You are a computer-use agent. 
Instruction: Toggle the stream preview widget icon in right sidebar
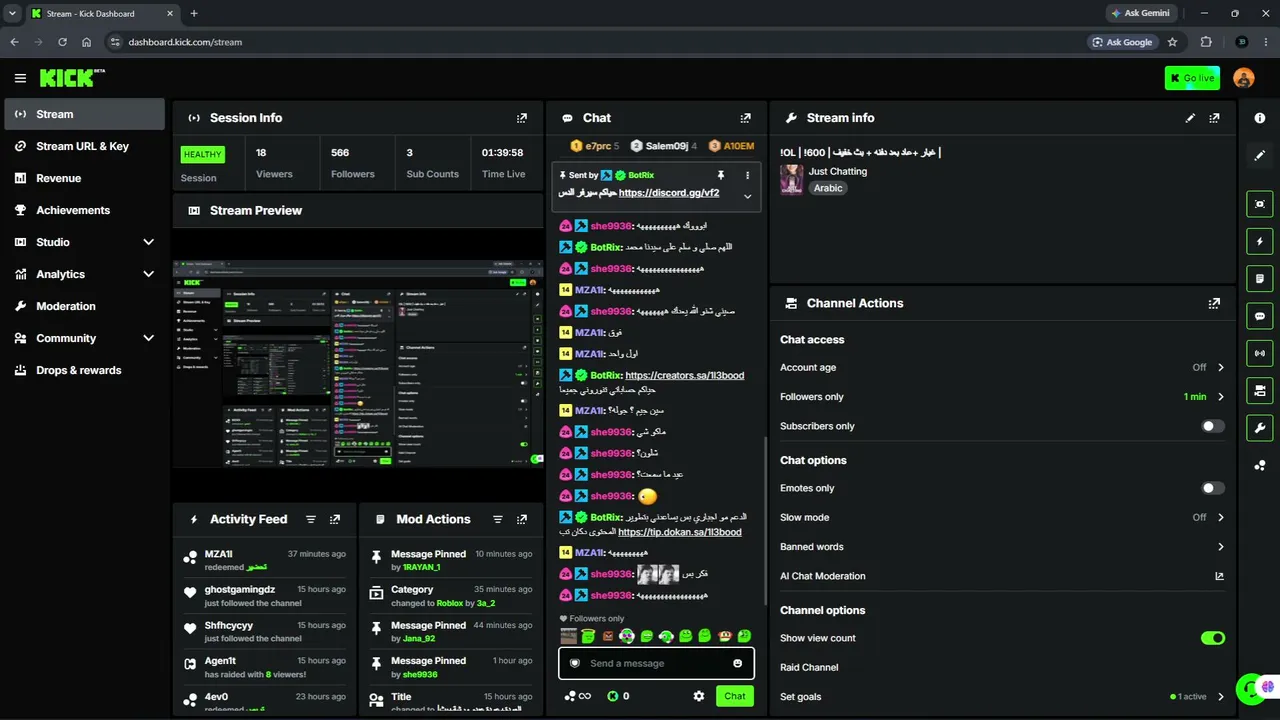pyautogui.click(x=1260, y=204)
